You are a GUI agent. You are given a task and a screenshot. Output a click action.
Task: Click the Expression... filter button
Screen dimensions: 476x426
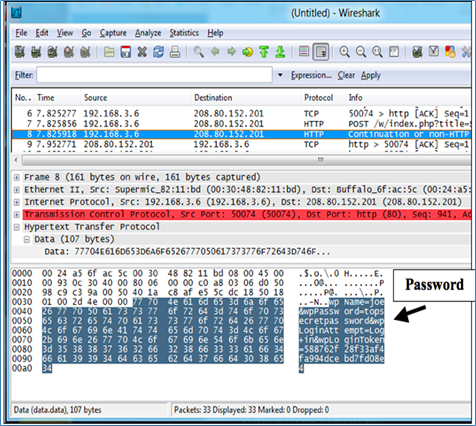click(x=311, y=75)
